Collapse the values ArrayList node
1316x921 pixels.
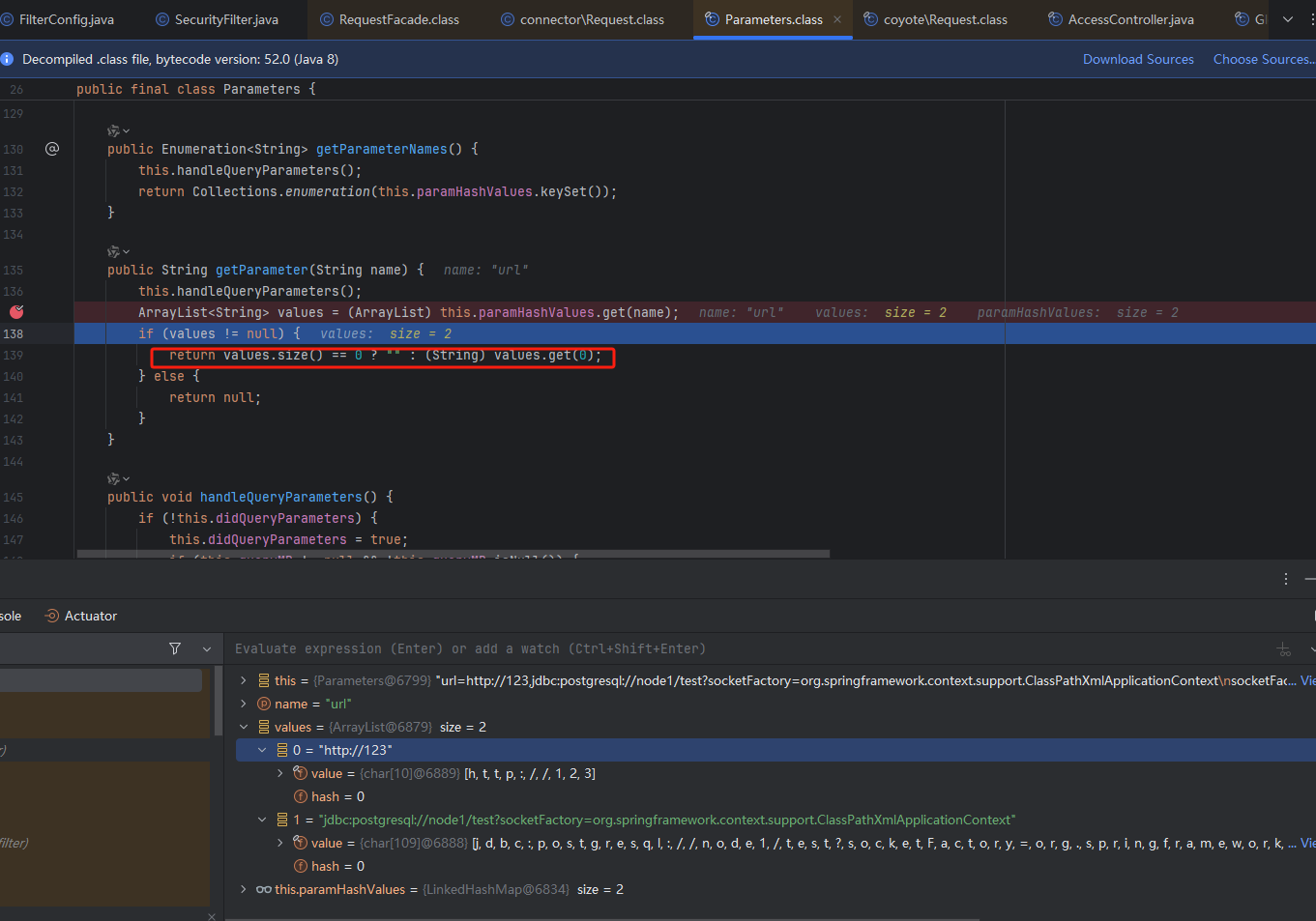(x=244, y=727)
